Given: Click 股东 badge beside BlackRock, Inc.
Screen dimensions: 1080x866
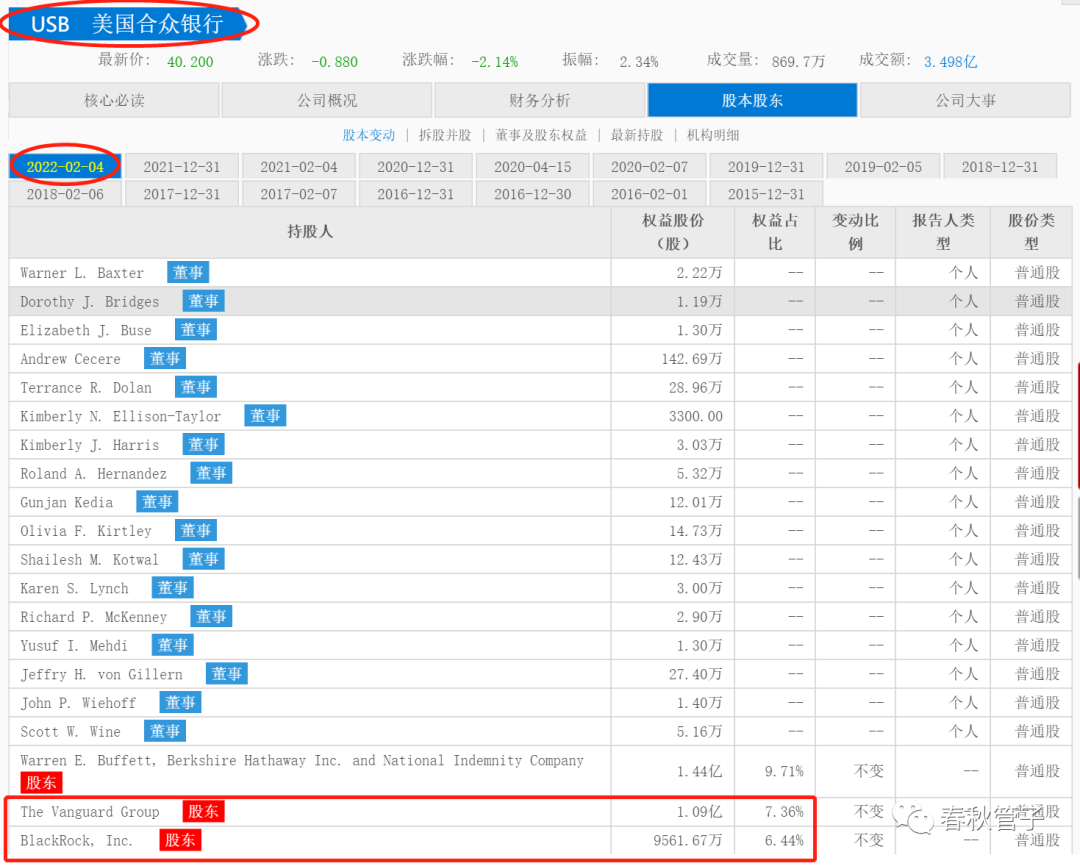Looking at the screenshot, I should 180,840.
